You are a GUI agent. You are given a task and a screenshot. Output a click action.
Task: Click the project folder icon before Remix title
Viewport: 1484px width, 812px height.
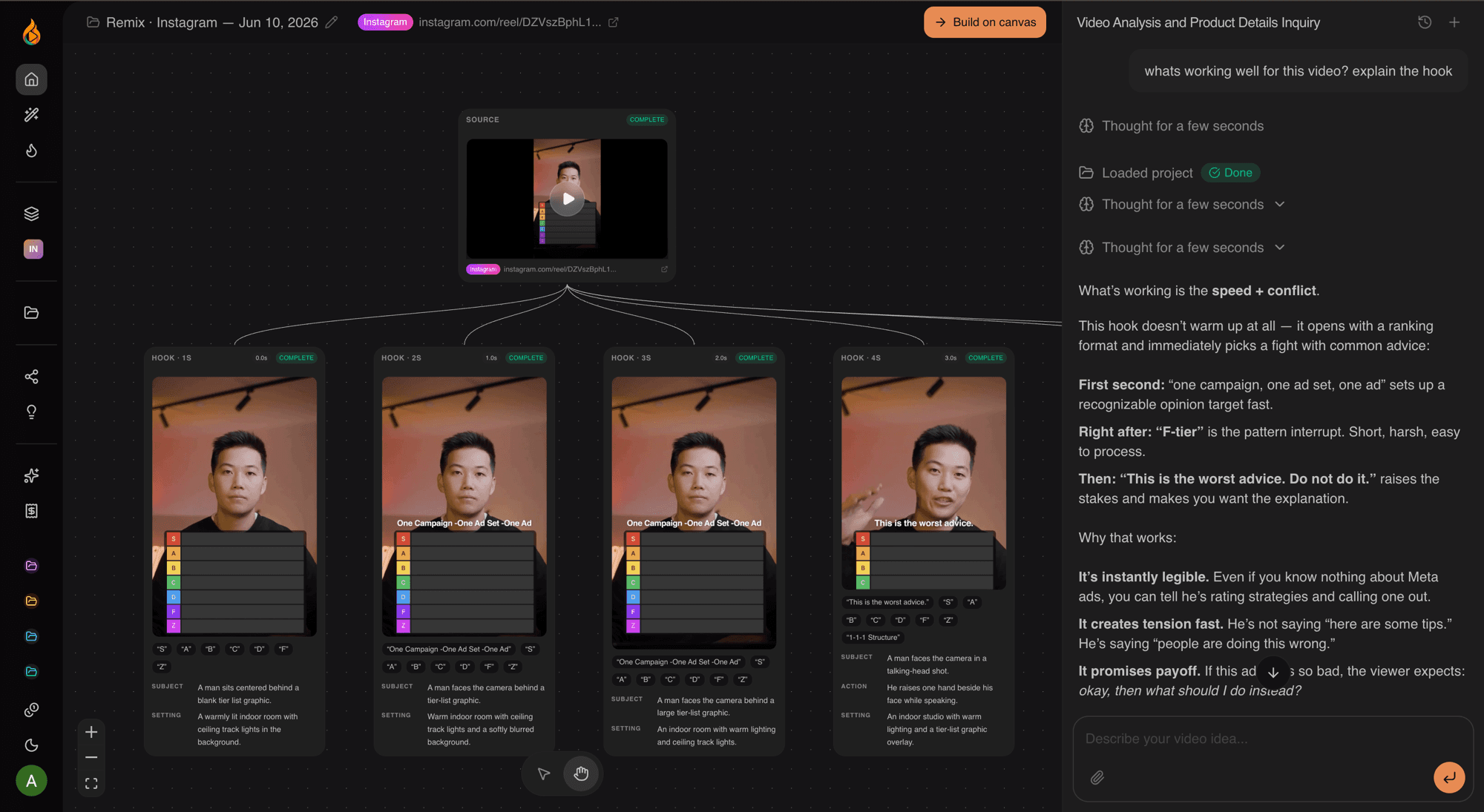point(93,22)
